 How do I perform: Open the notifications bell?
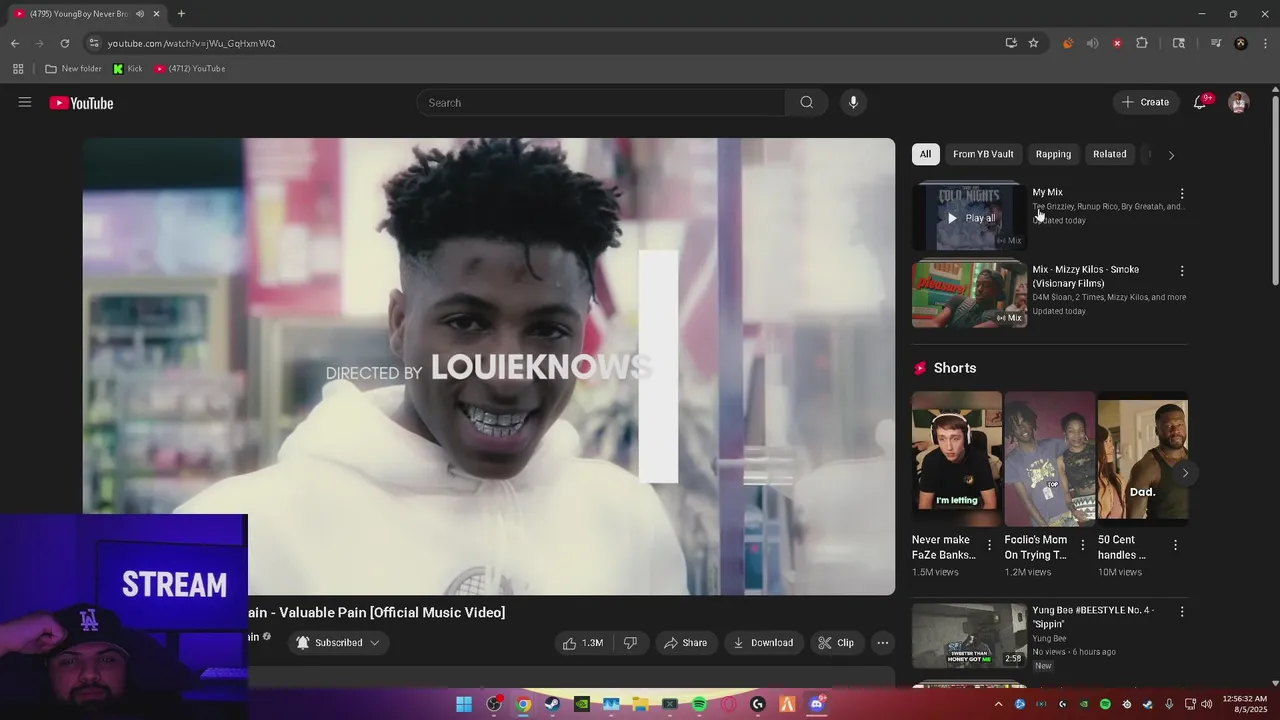[1200, 102]
